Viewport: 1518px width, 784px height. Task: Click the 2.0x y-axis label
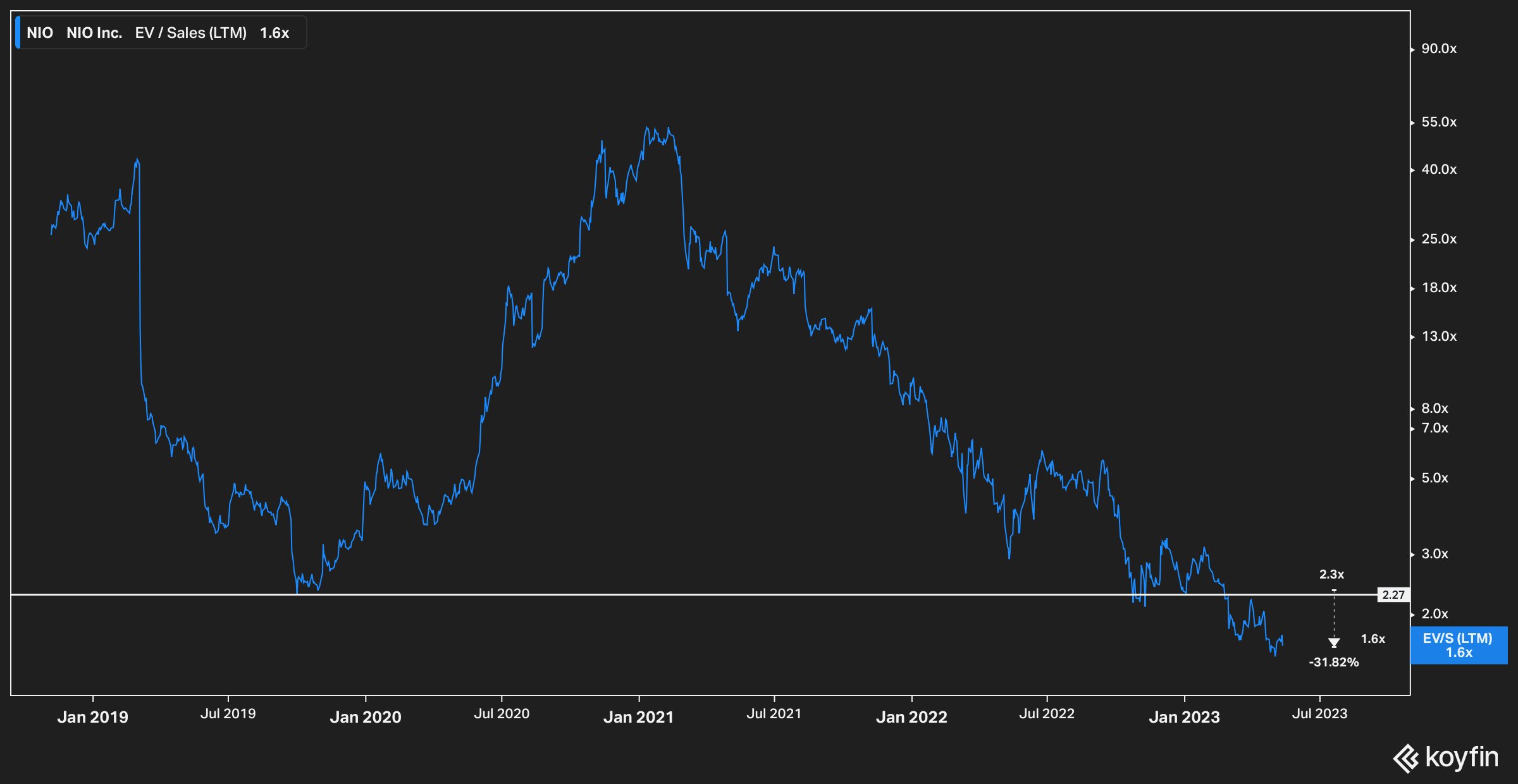(x=1435, y=614)
